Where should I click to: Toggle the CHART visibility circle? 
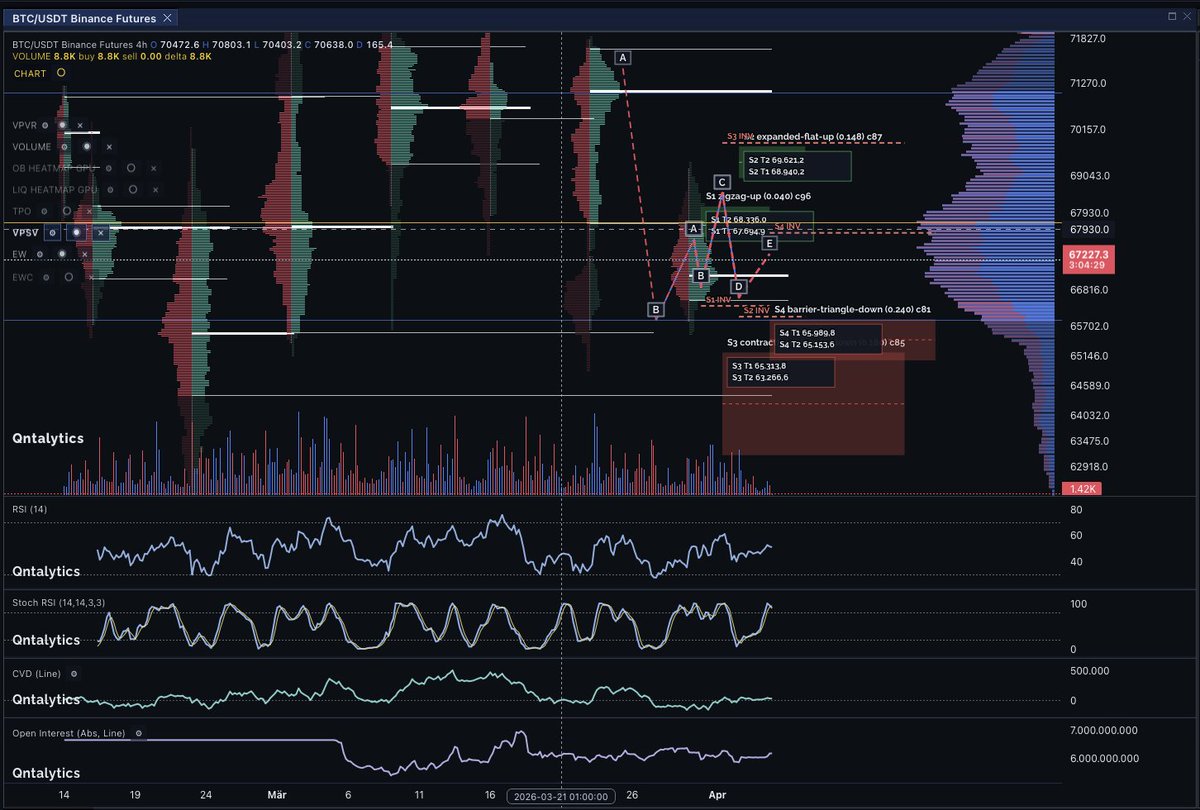tap(61, 73)
